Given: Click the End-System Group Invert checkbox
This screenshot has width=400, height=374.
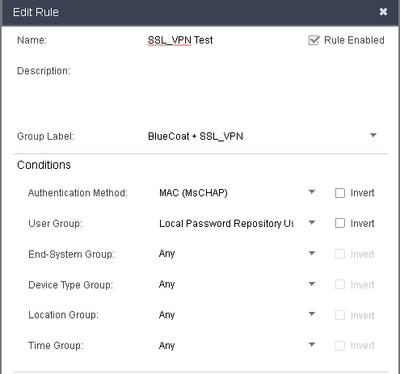Looking at the screenshot, I should [x=340, y=254].
